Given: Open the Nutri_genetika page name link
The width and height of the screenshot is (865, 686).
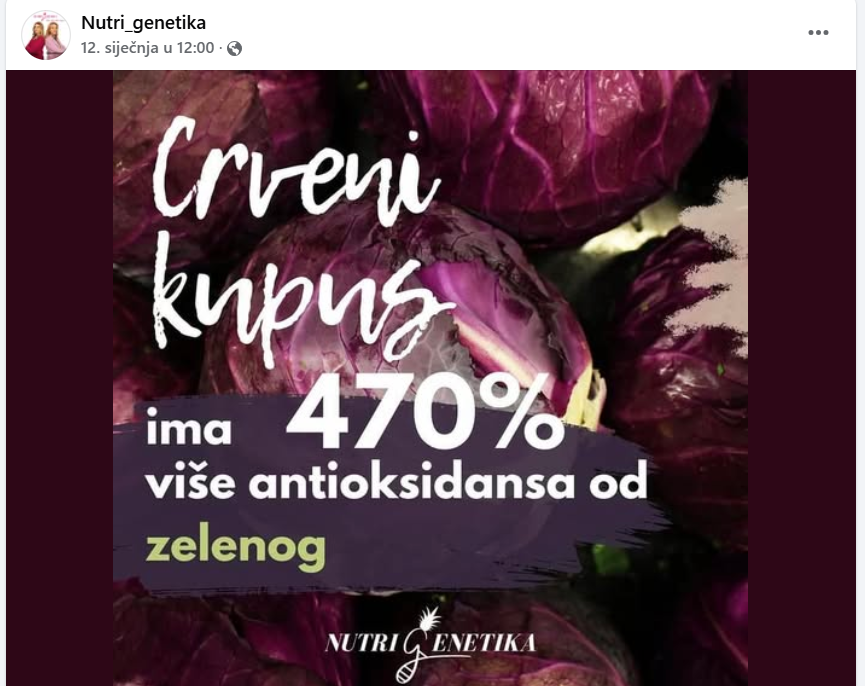Looking at the screenshot, I should 143,23.
